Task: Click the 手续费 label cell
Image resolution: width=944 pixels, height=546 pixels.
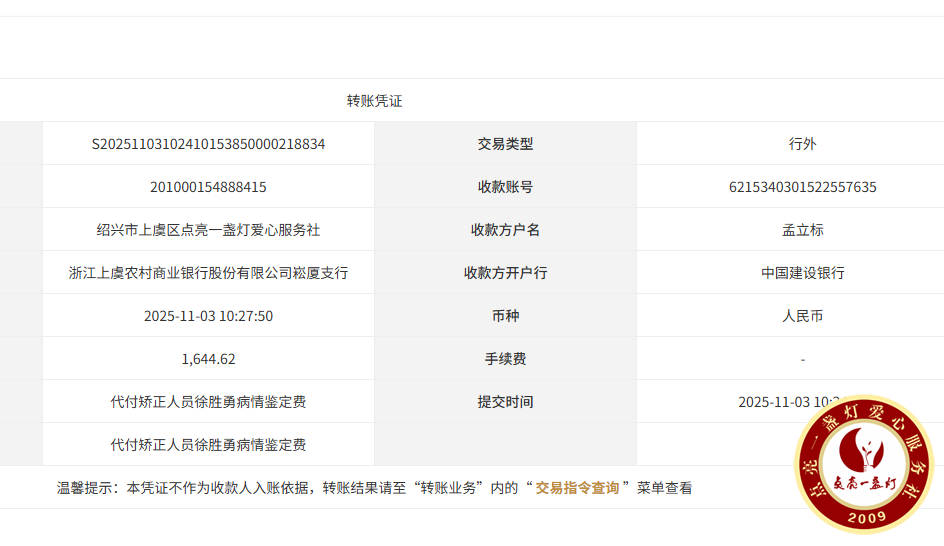Action: [x=505, y=359]
